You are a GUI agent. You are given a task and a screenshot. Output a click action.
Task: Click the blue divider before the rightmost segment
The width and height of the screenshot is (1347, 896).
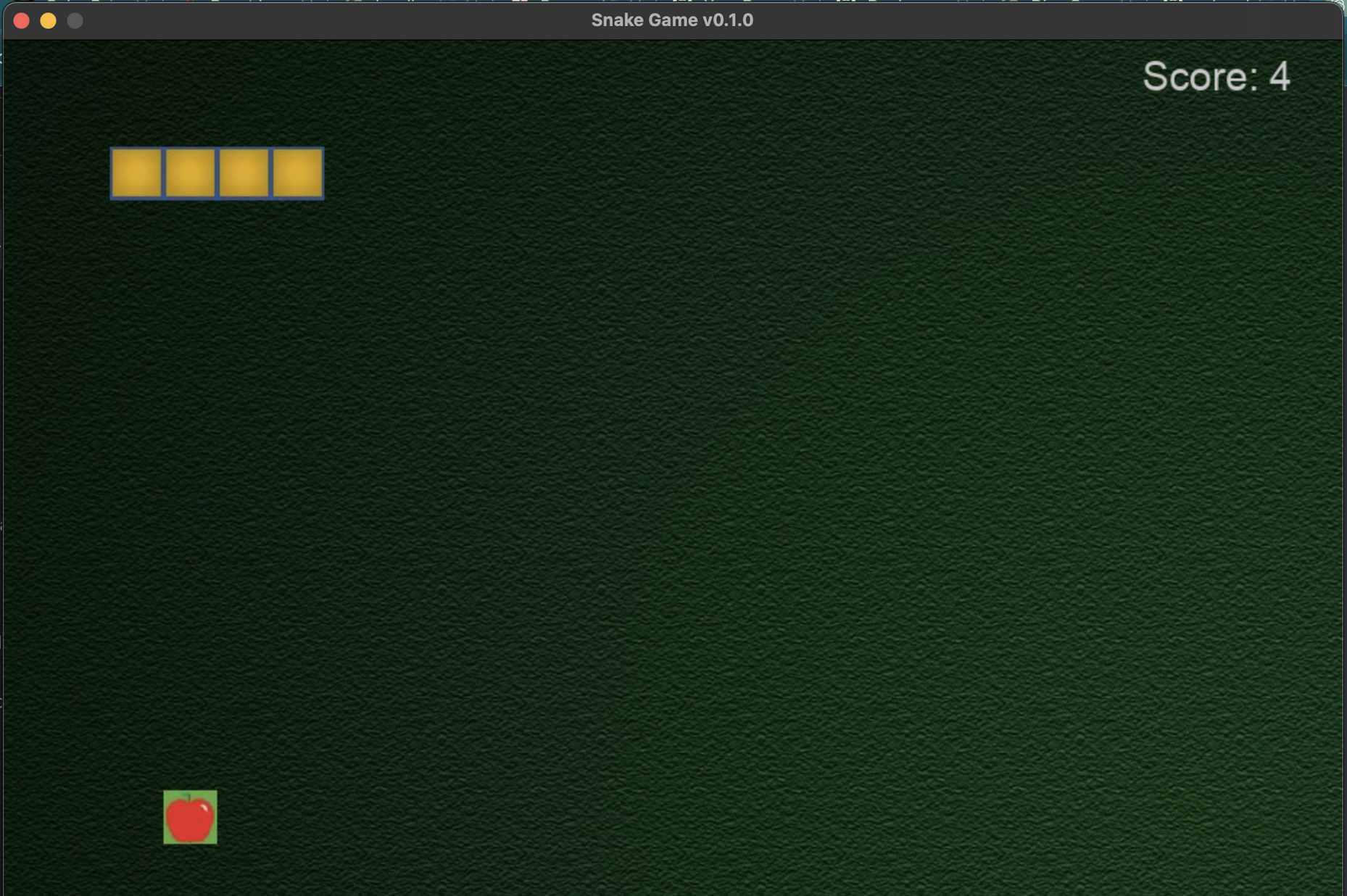271,173
